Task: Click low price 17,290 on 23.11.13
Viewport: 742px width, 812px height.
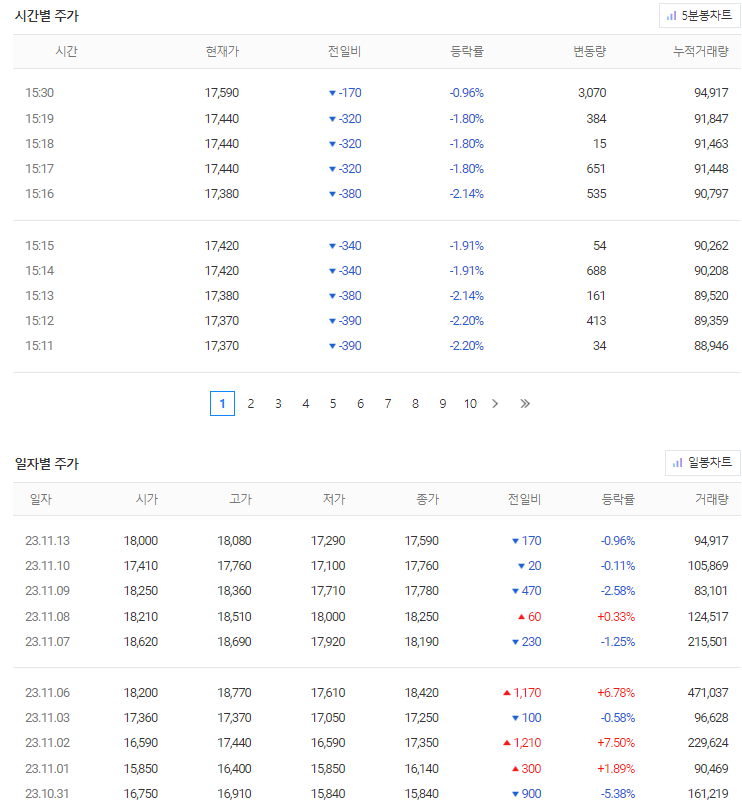Action: (x=328, y=541)
